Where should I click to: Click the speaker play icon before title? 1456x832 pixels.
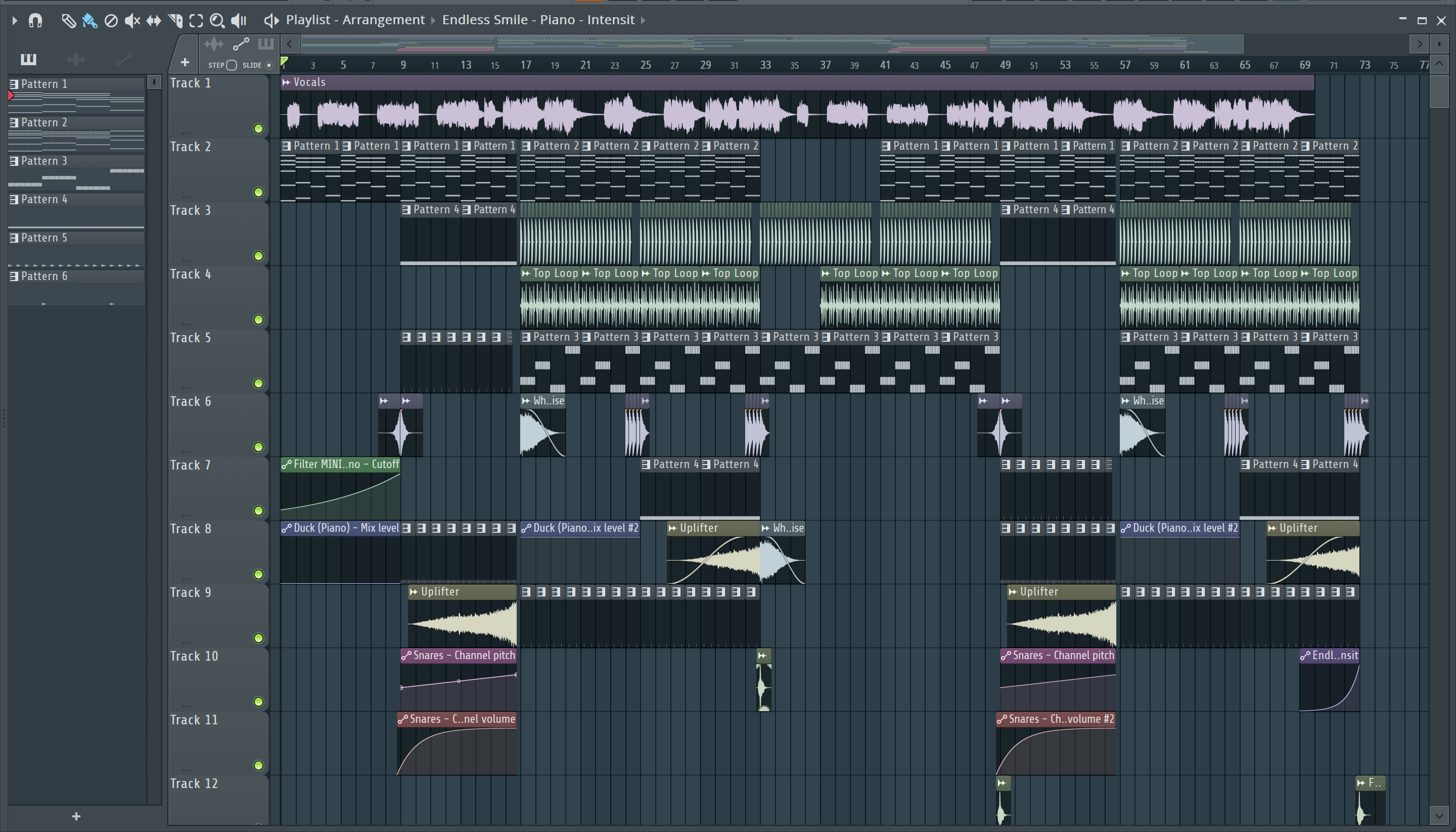[x=271, y=21]
